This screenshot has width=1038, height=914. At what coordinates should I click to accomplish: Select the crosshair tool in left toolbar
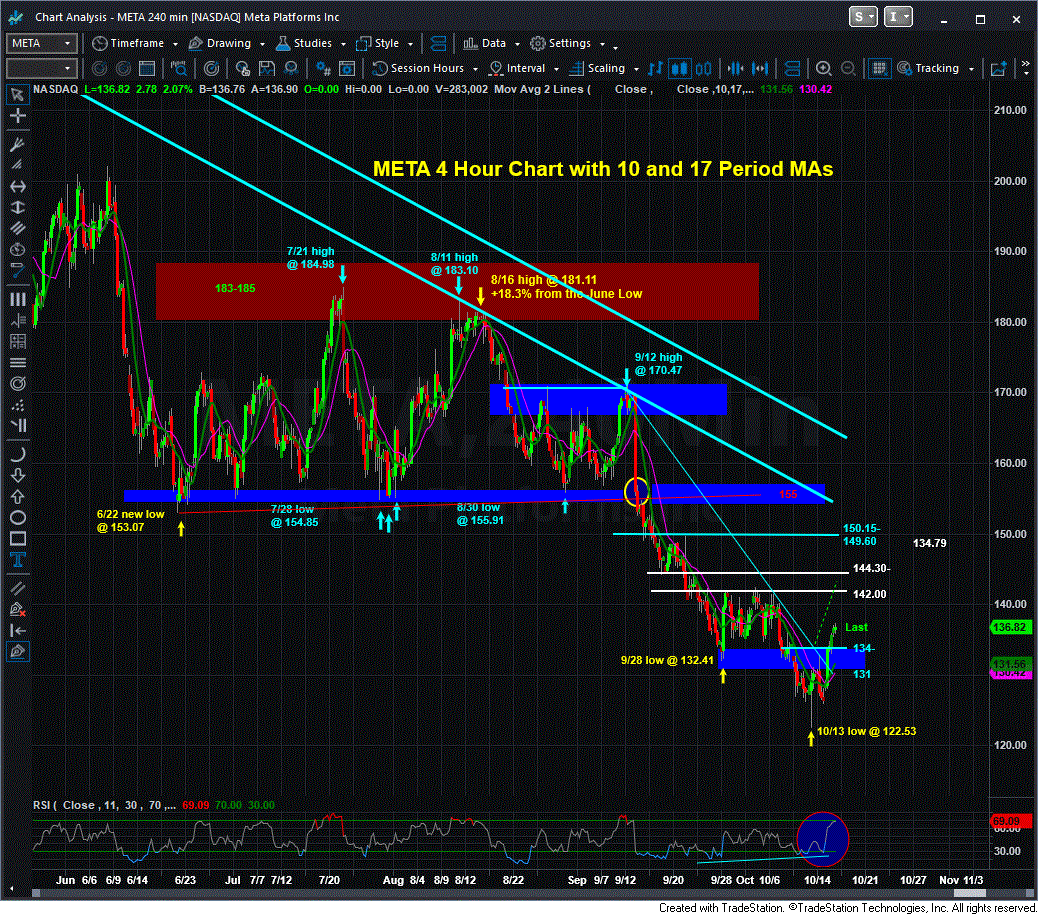tap(17, 116)
